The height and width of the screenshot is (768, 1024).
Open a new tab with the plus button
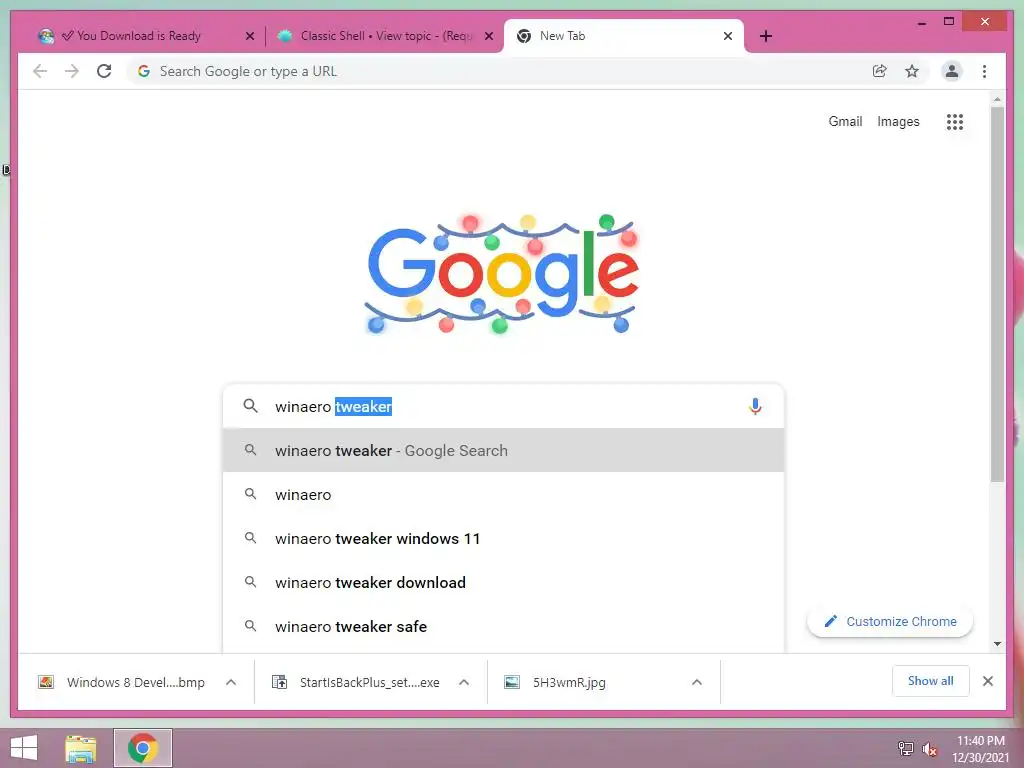[x=766, y=36]
